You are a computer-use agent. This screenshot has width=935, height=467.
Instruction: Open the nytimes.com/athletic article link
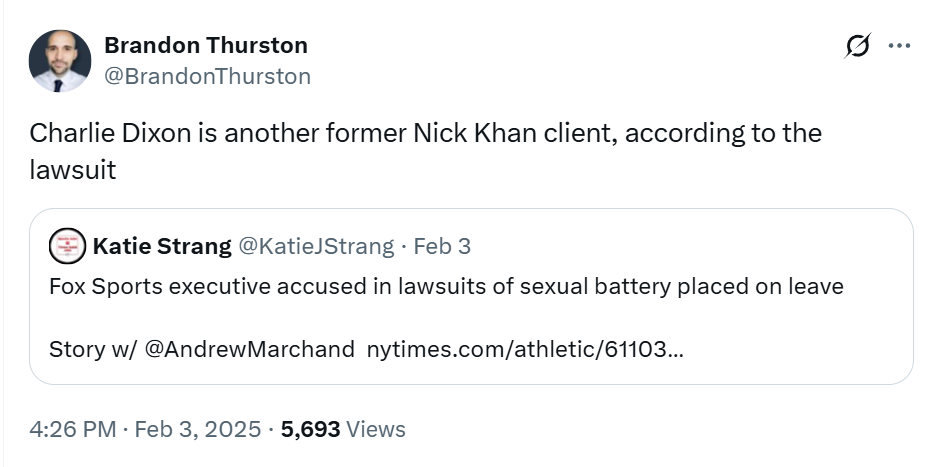(x=526, y=349)
